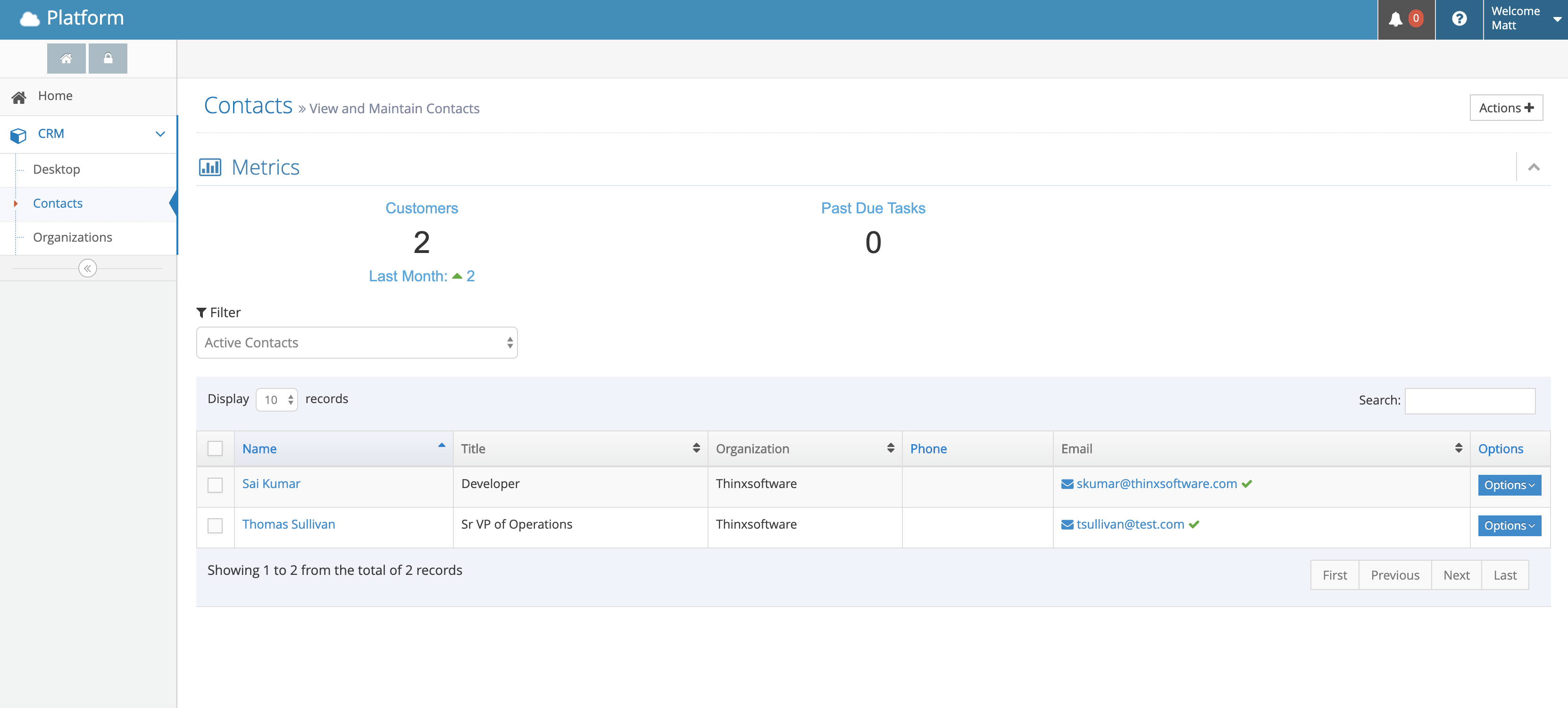Open Desktop in the CRM menu
Screen dimensions: 1568x708
57,169
